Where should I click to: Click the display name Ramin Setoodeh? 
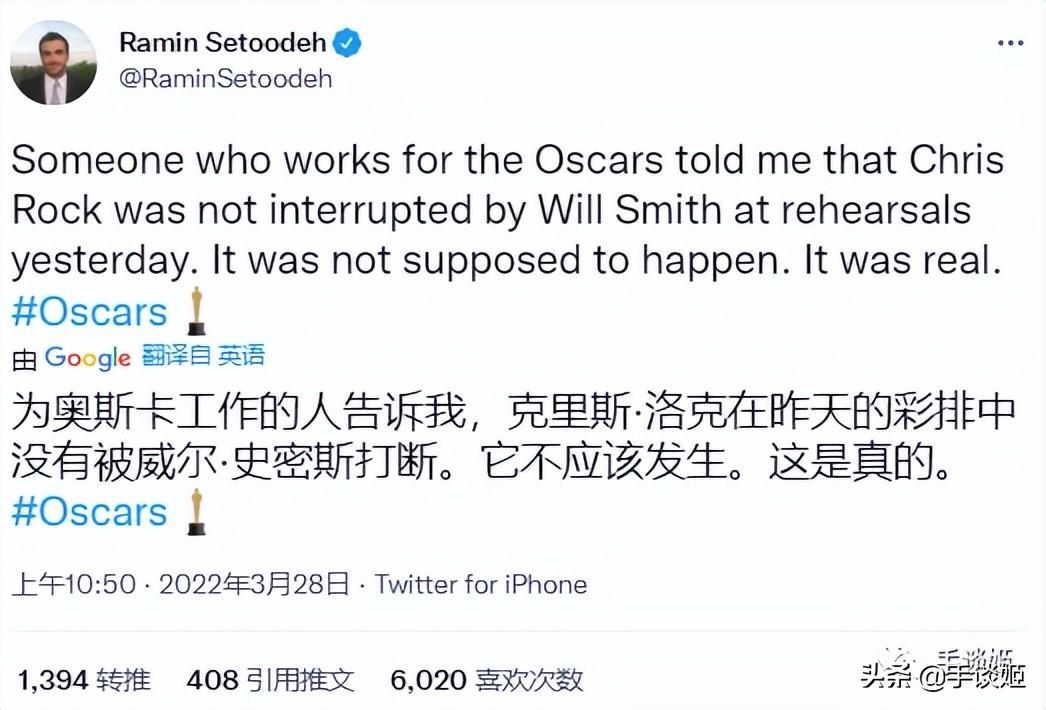(224, 43)
